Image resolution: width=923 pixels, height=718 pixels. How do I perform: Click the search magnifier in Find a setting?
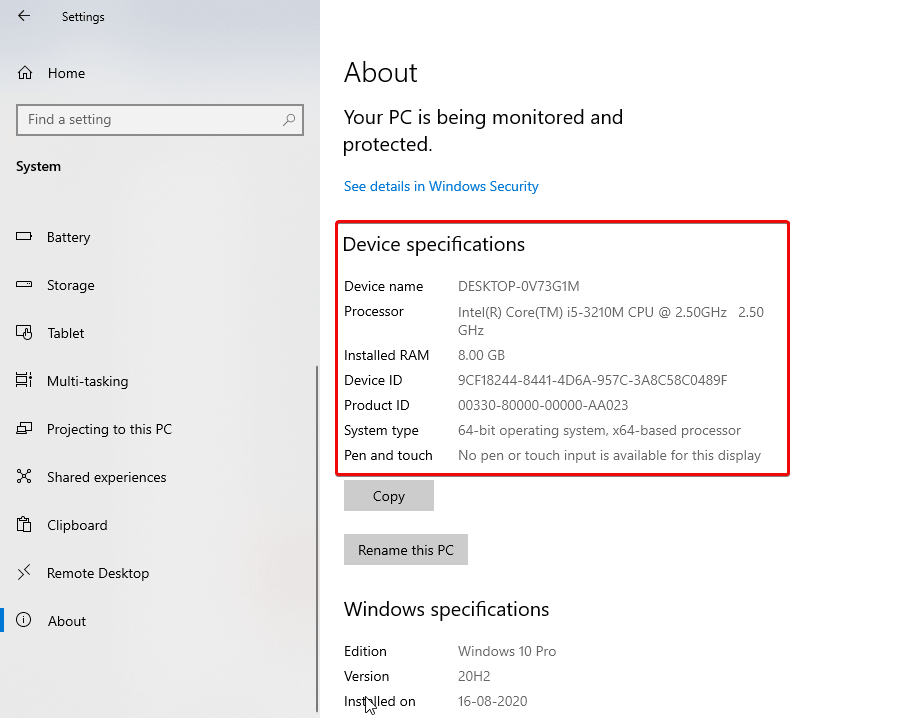(x=289, y=120)
